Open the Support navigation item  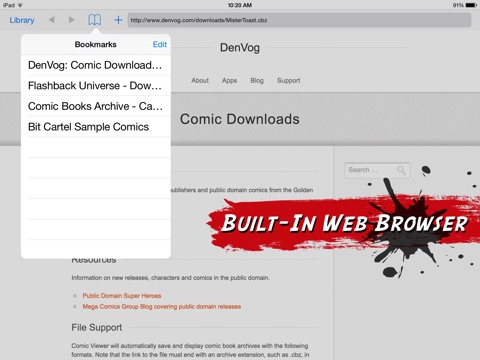pyautogui.click(x=289, y=80)
